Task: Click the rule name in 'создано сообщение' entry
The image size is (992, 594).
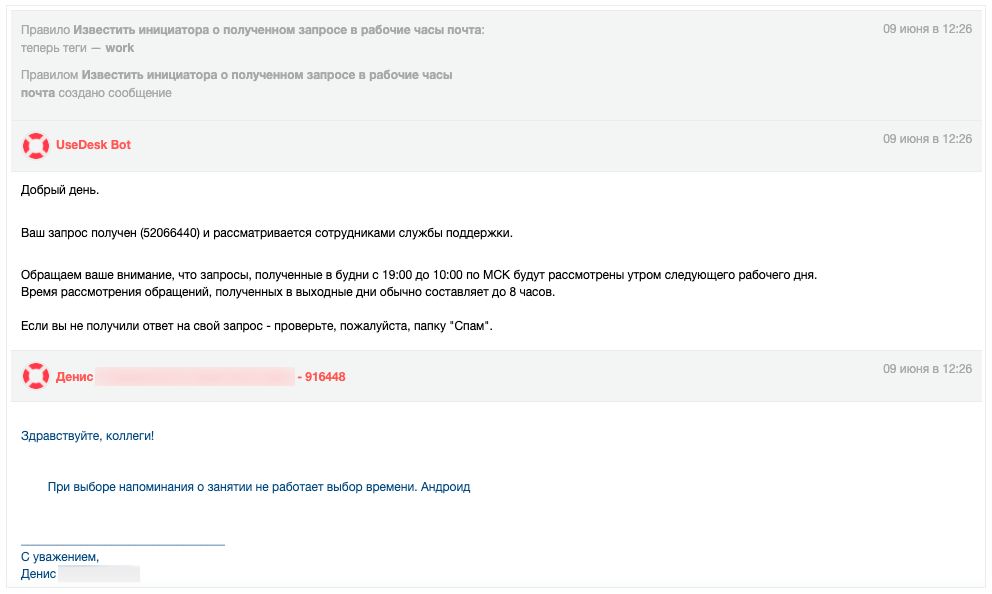Action: 237,84
